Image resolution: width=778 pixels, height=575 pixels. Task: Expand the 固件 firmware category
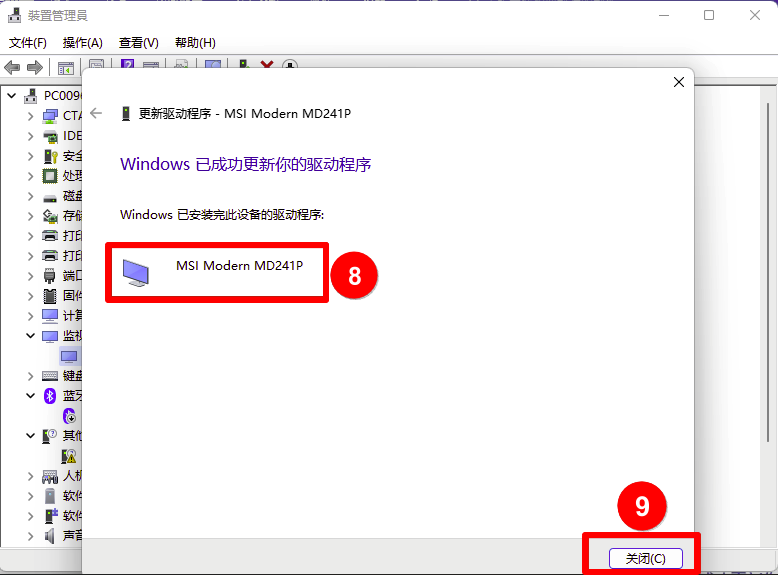31,297
